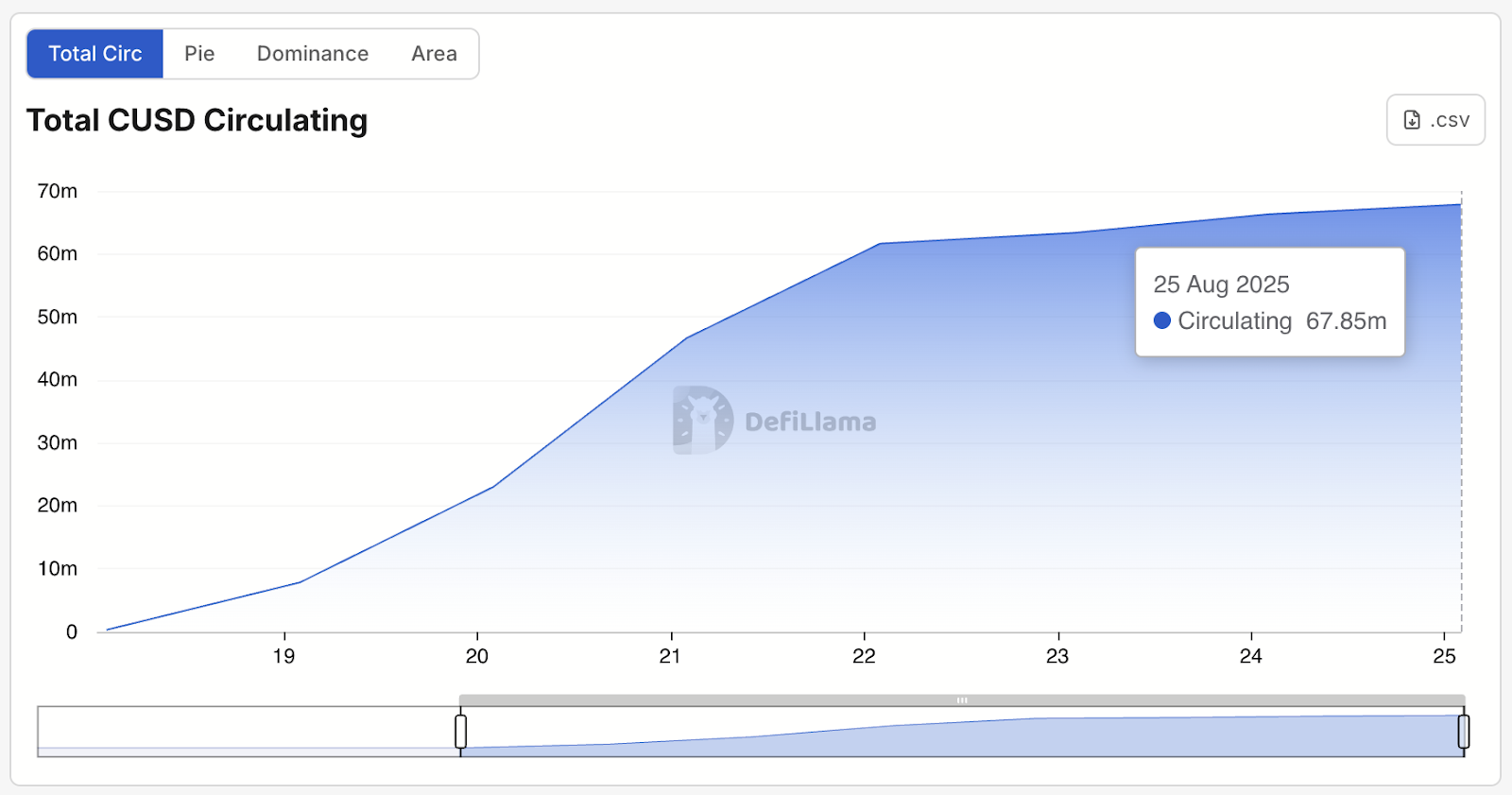This screenshot has height=795, width=1512.
Task: Click the 67.85m value in the tooltip
Action: (x=1346, y=321)
